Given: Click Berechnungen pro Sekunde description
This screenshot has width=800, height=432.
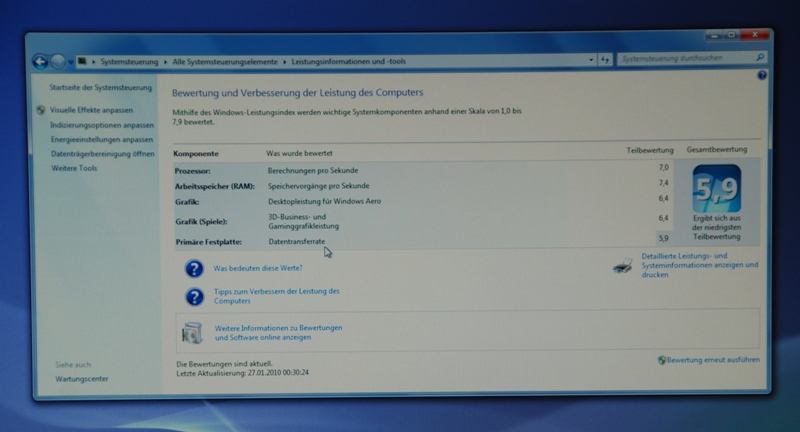Looking at the screenshot, I should coord(313,170).
